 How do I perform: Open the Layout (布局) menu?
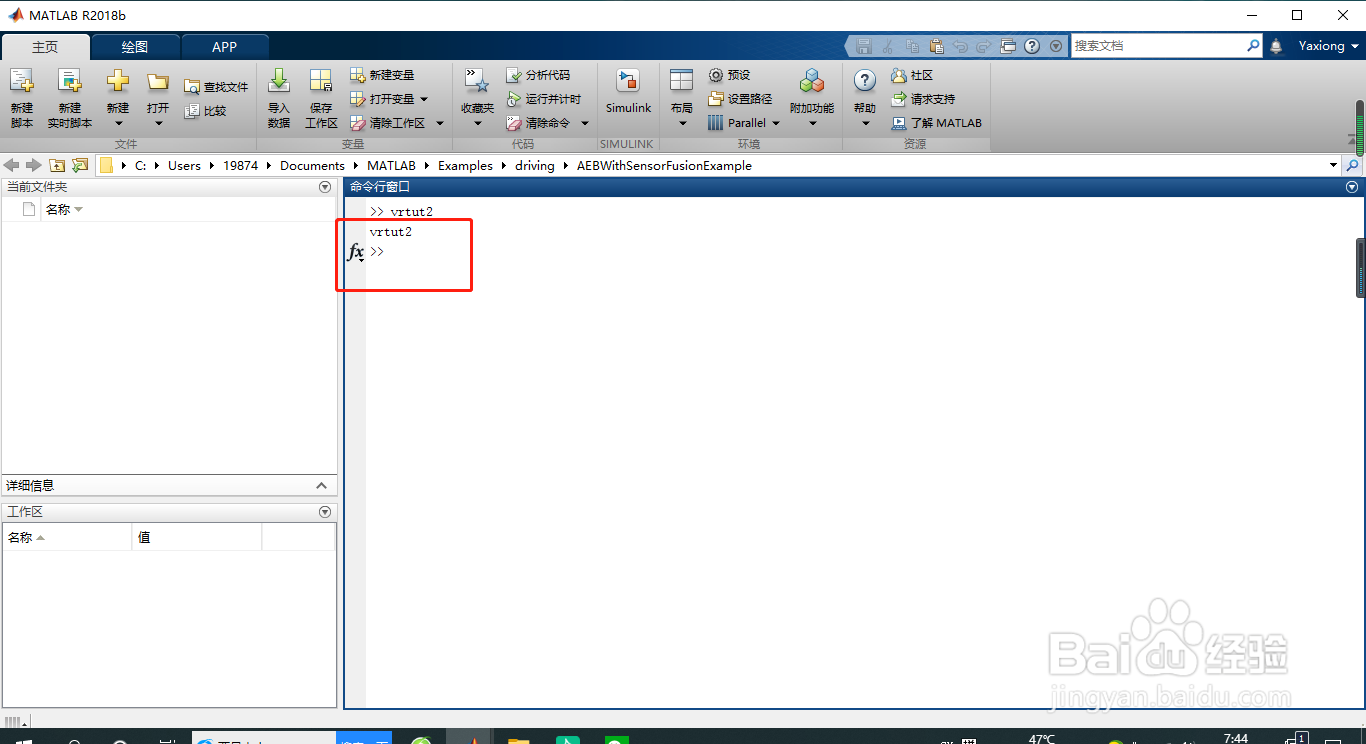pos(682,98)
